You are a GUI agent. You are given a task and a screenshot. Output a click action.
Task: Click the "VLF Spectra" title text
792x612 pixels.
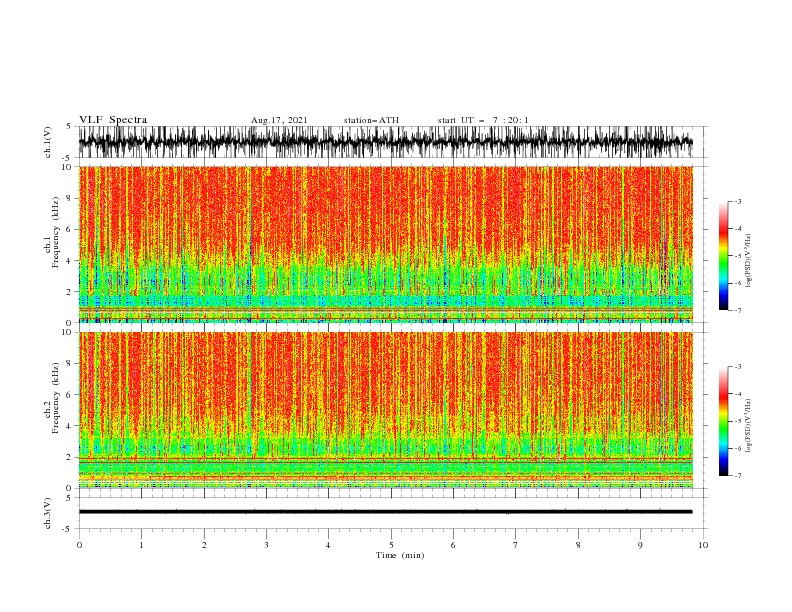click(113, 120)
